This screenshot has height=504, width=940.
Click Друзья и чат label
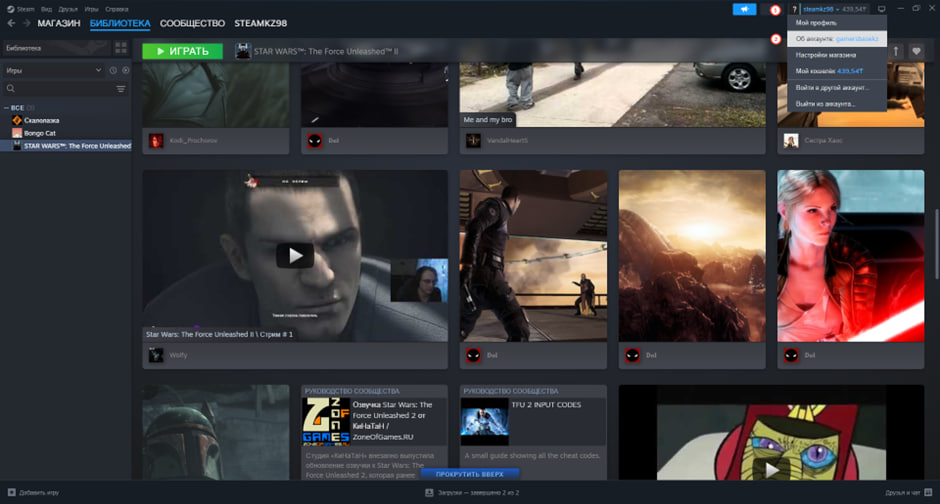(902, 493)
